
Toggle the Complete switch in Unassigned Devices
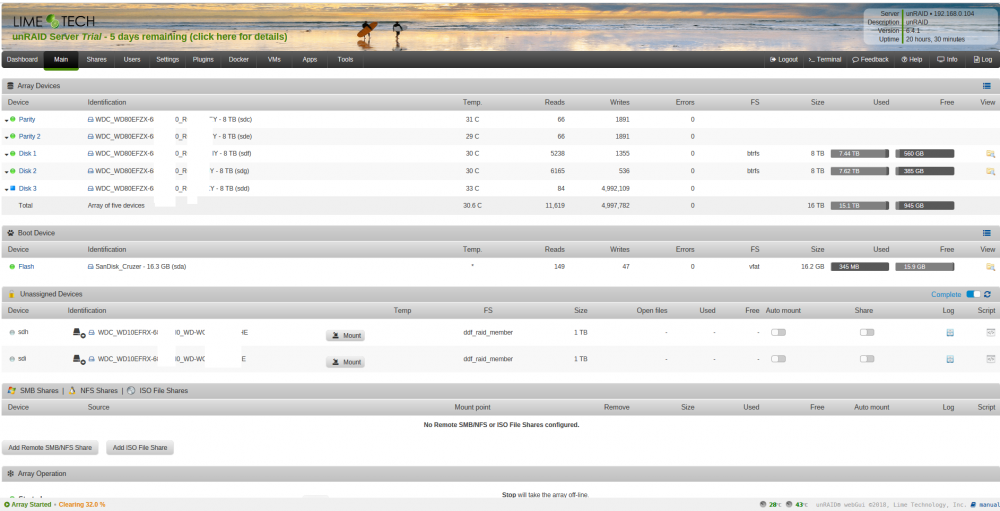(973, 294)
